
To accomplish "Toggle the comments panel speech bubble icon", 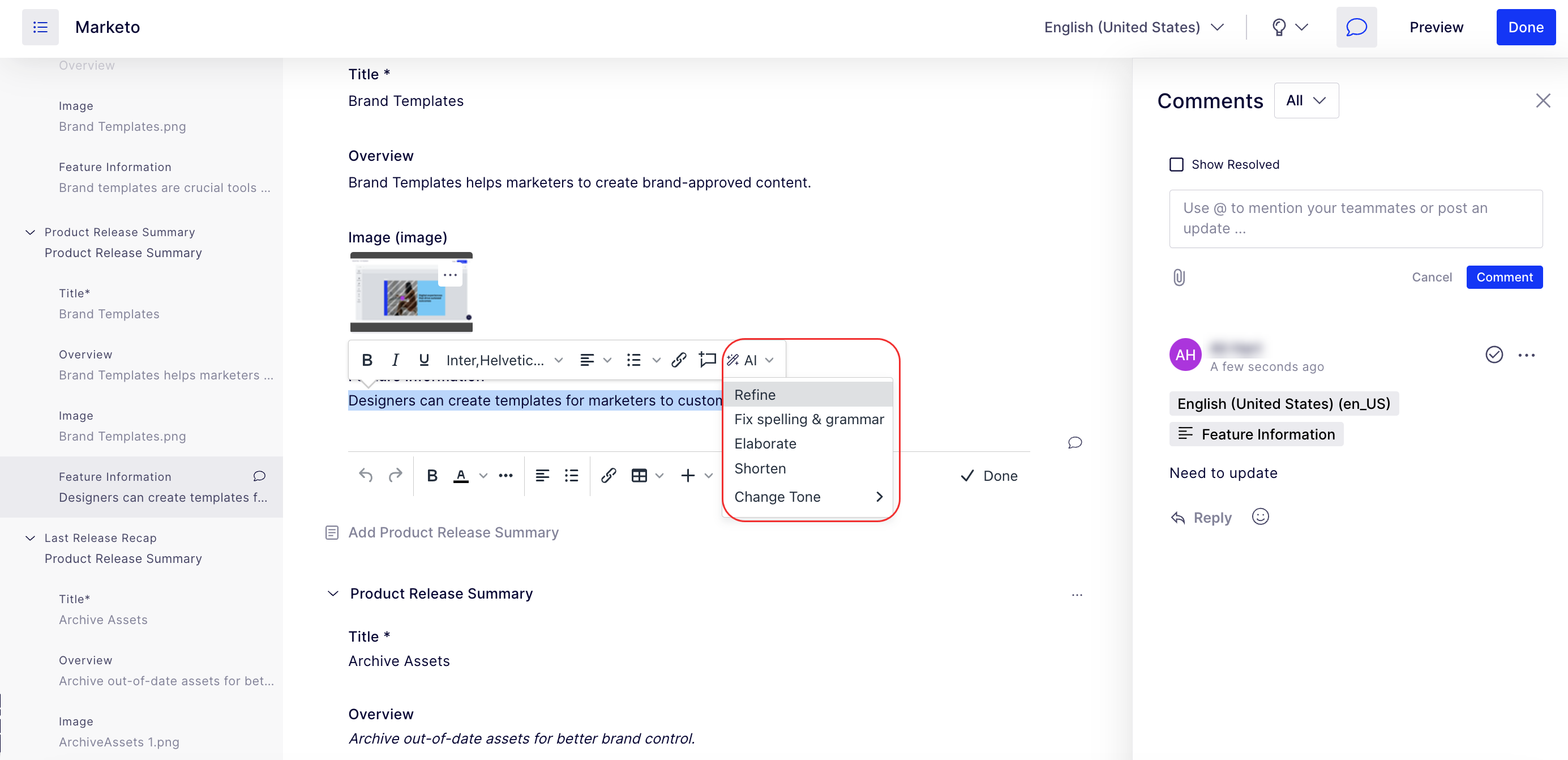I will tap(1356, 27).
